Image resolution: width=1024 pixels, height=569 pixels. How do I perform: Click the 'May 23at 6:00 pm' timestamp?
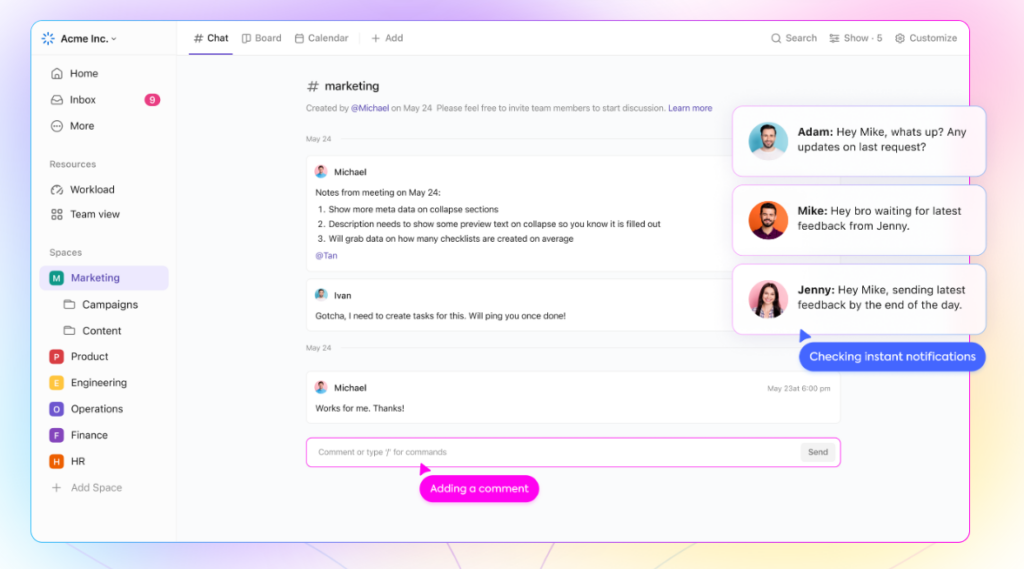tap(799, 388)
